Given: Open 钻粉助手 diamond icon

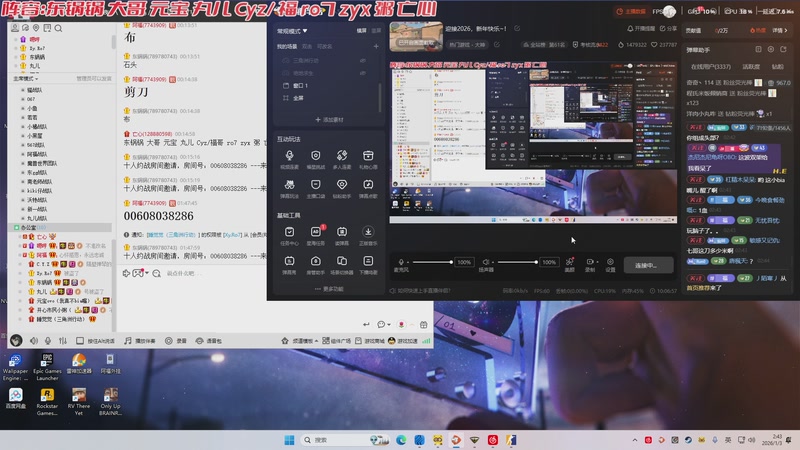Looking at the screenshot, I should tap(342, 185).
